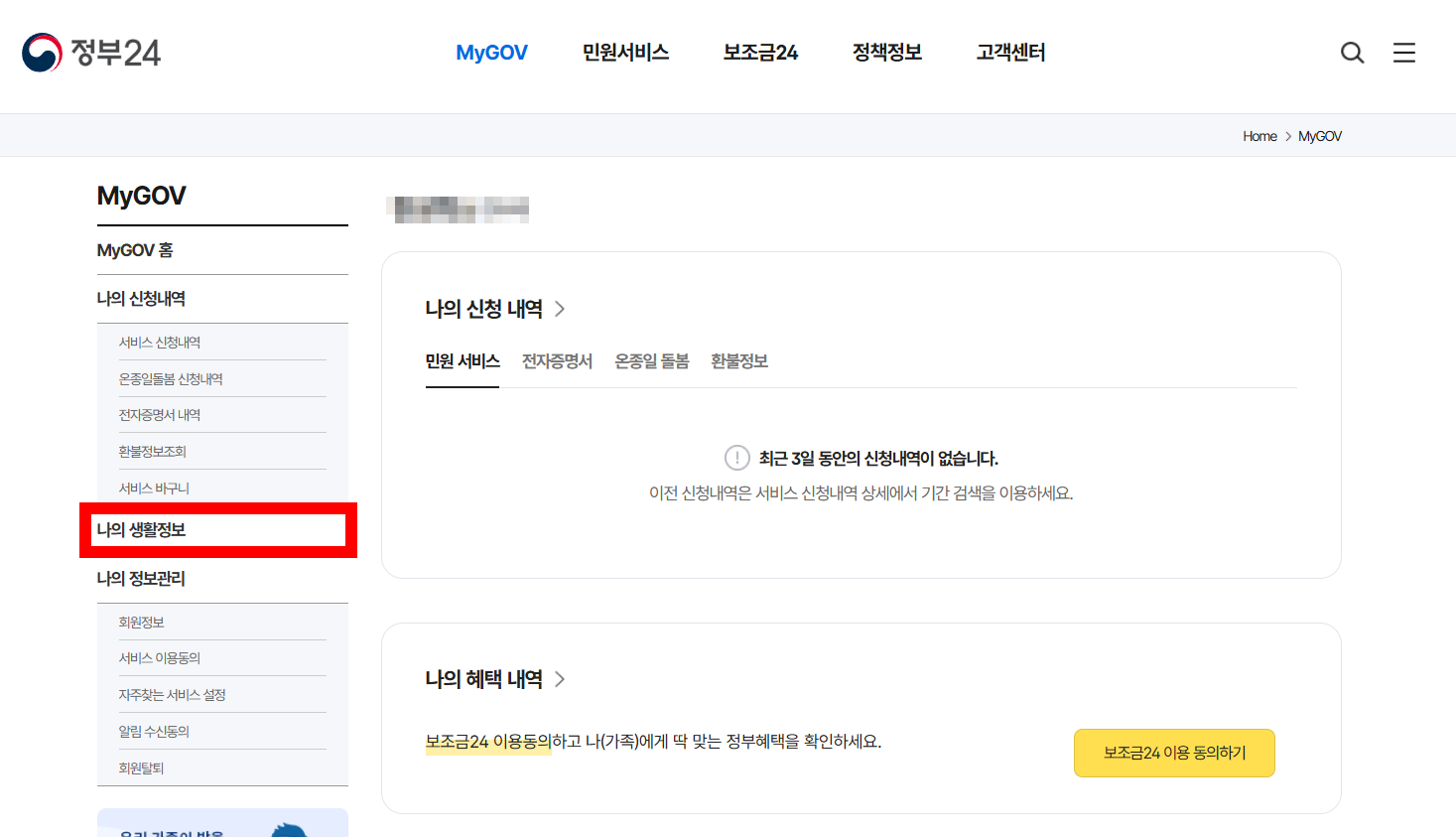Select the 온종일 돌봄 tab

[651, 361]
